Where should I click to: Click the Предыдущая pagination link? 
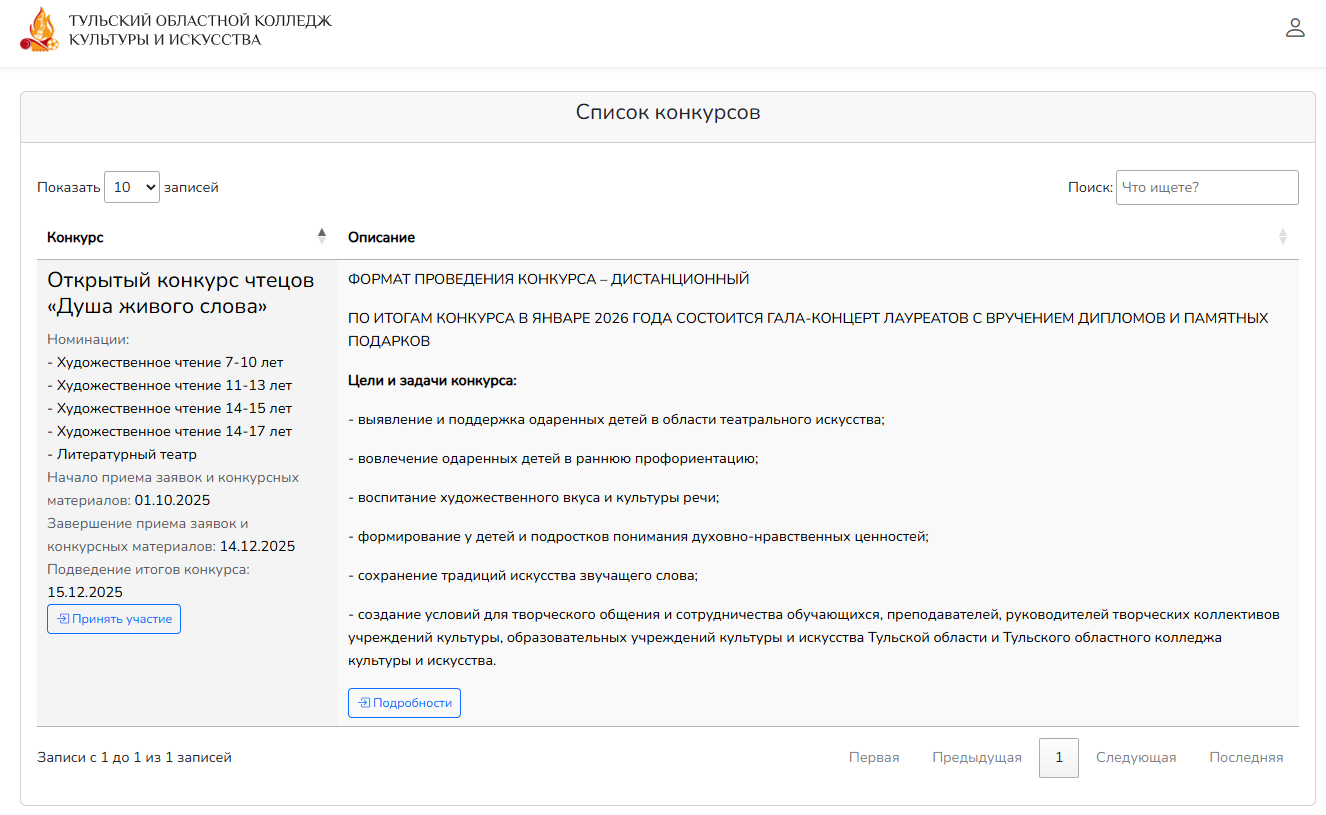(x=976, y=758)
